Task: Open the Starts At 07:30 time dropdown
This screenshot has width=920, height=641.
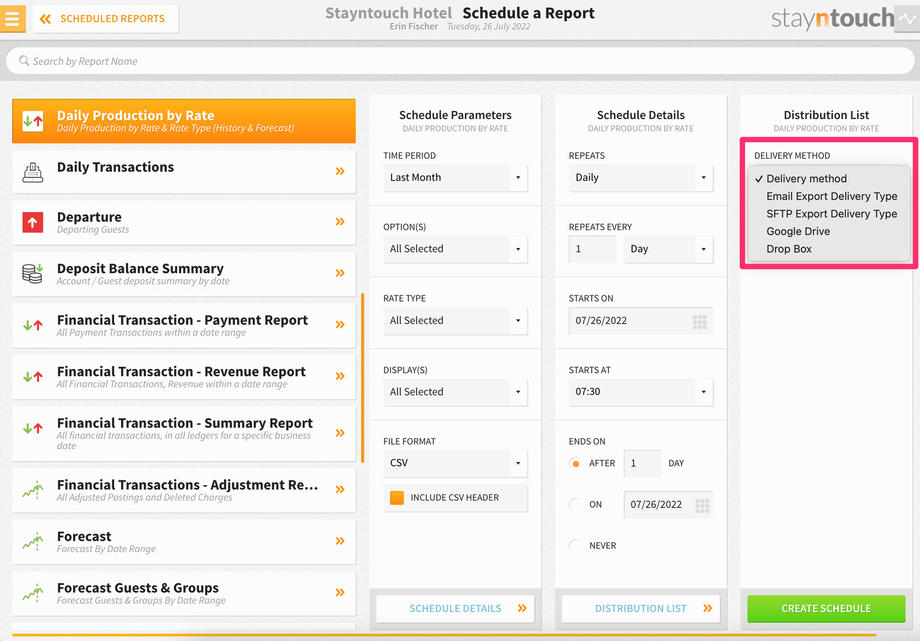Action: tap(641, 392)
